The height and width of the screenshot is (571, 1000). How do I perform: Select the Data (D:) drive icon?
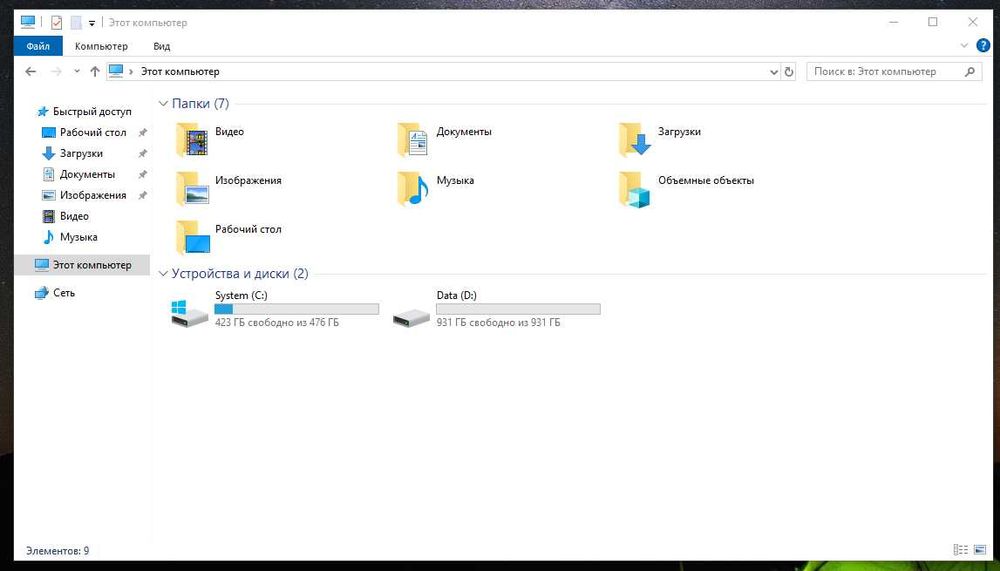pos(411,317)
